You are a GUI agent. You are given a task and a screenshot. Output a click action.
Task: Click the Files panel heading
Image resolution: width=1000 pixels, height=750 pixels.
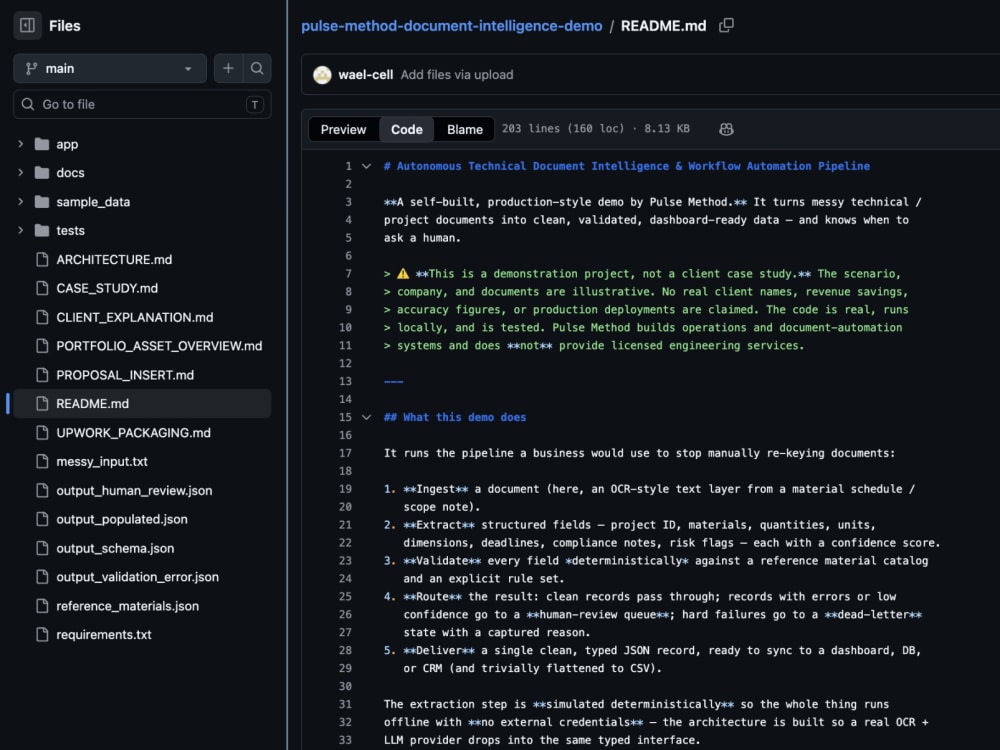pyautogui.click(x=64, y=26)
